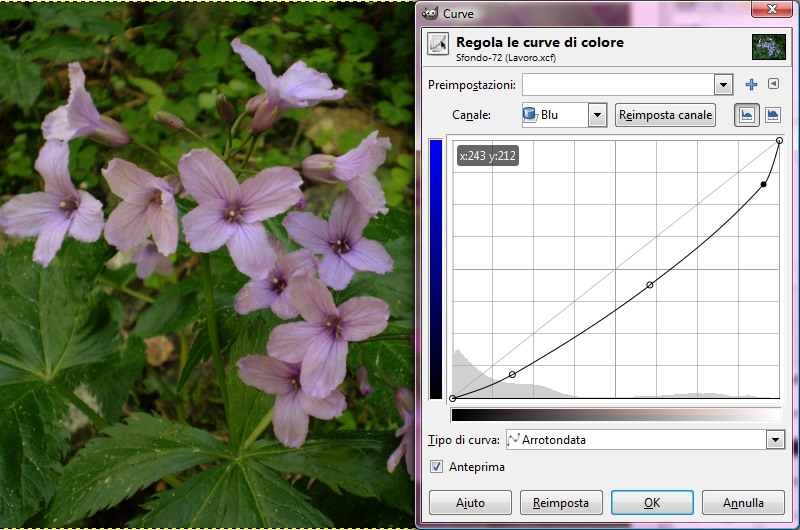
Task: Click the GIMP icon in Curve title bar
Action: click(430, 13)
